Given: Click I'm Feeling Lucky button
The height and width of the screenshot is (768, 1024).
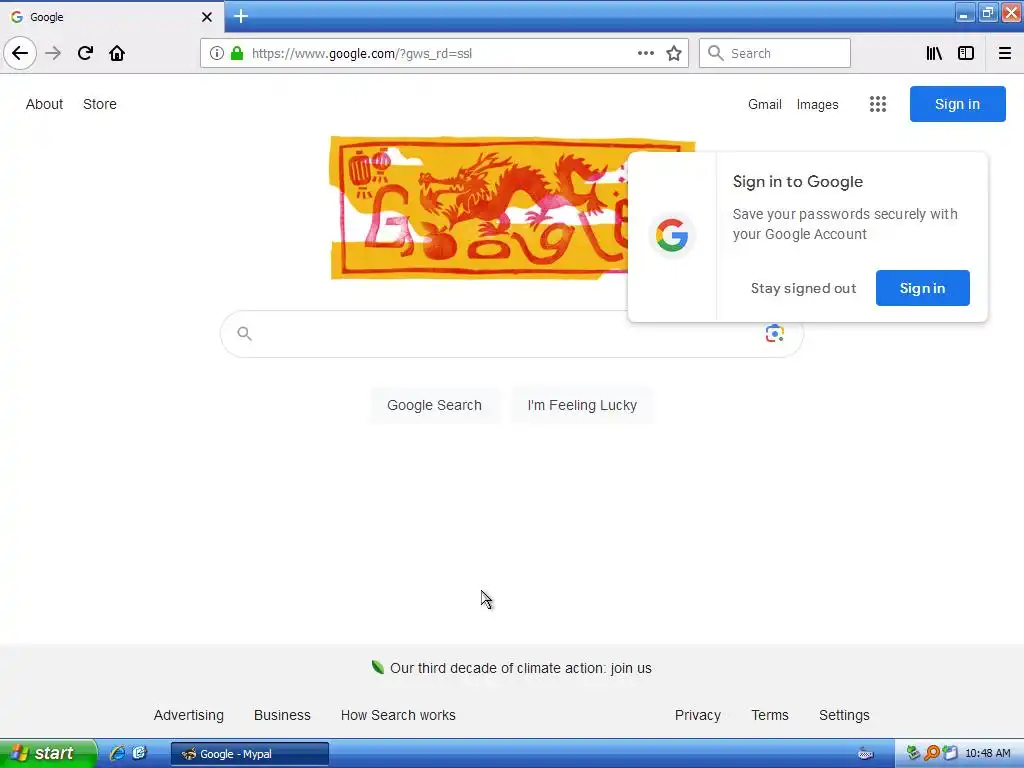Looking at the screenshot, I should 582,405.
